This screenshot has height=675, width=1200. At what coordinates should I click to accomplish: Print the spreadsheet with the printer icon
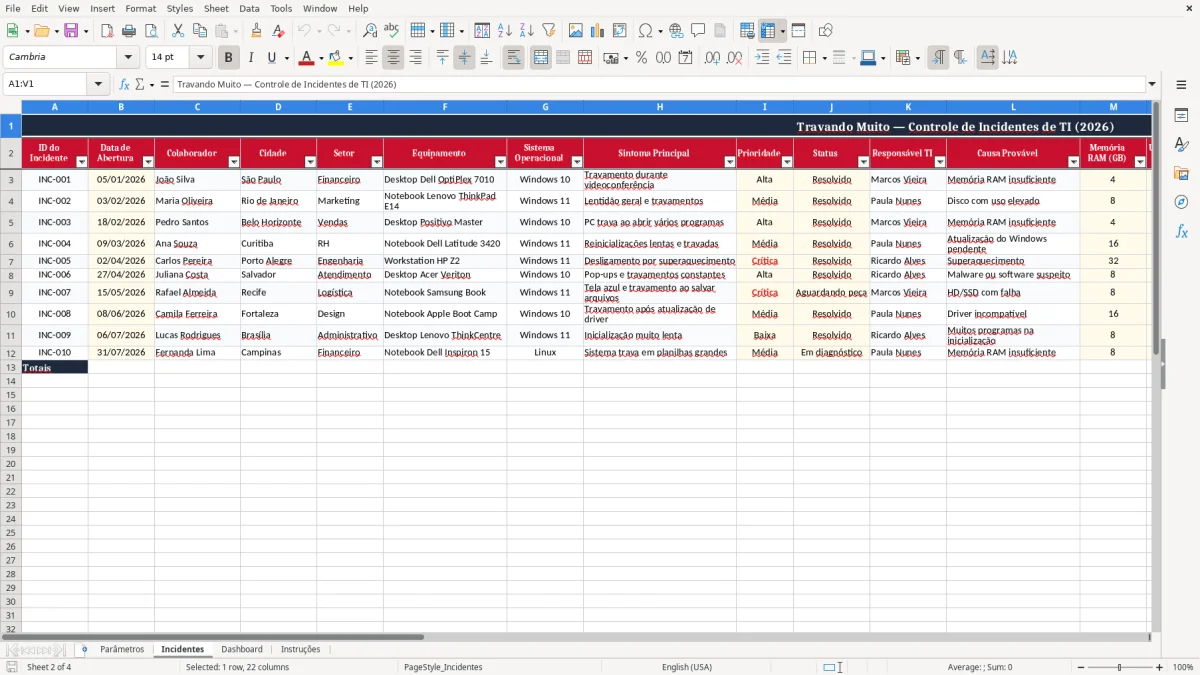click(x=129, y=31)
